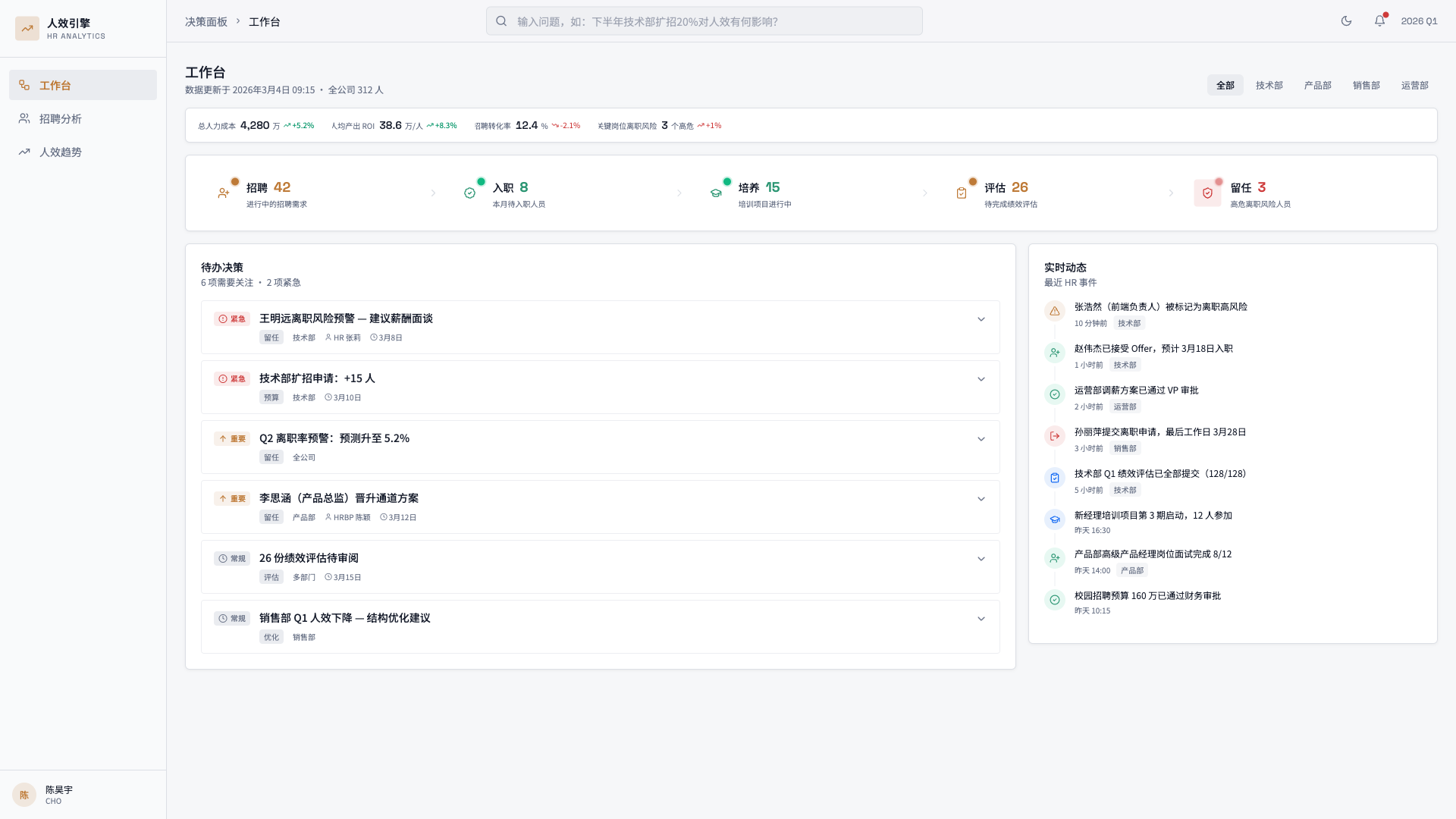Select the 技术部 department filter tab
Image resolution: width=1456 pixels, height=819 pixels.
(1269, 85)
